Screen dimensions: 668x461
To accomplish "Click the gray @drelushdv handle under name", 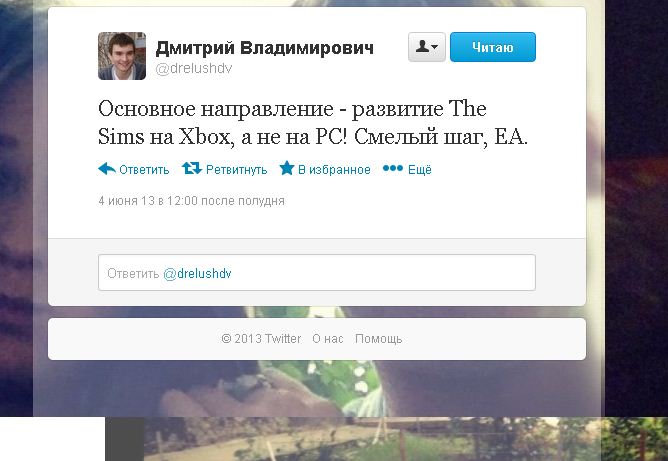I will (194, 69).
